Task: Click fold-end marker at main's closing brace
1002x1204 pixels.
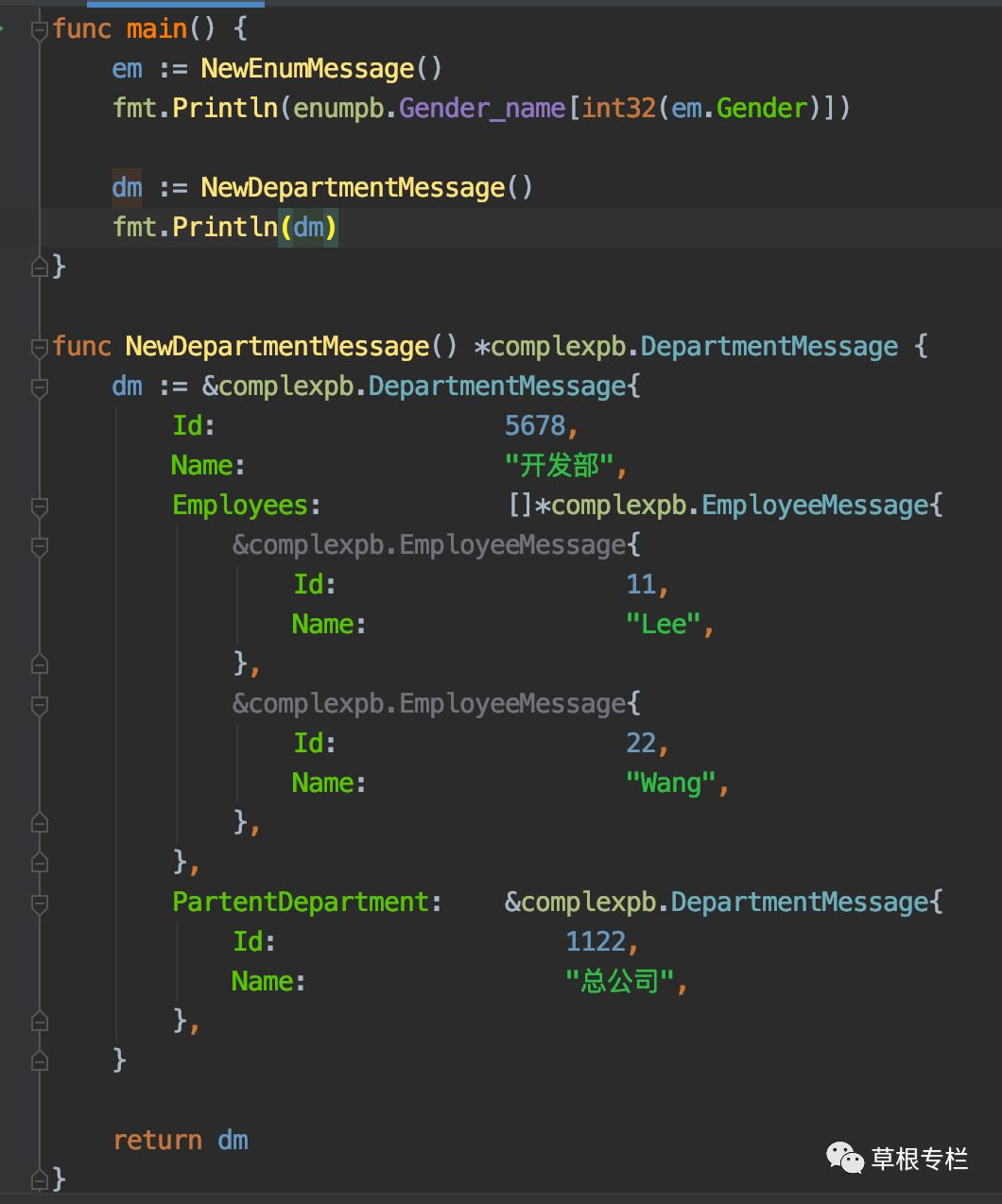Action: (x=40, y=267)
